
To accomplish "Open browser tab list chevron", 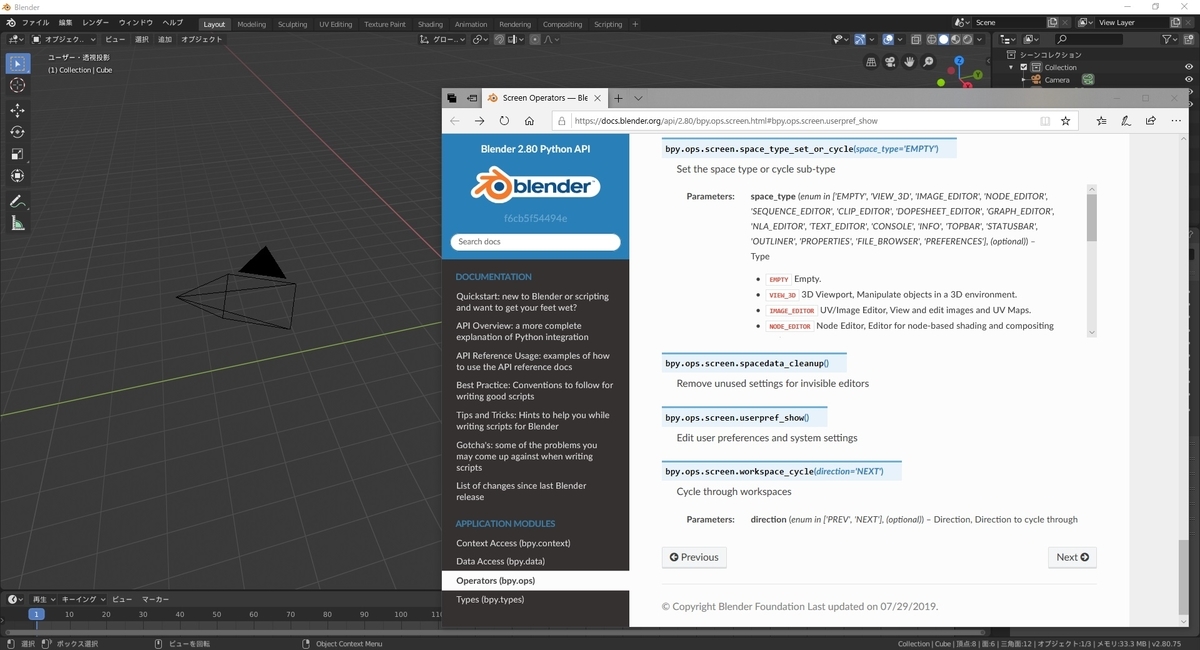I will 638,98.
